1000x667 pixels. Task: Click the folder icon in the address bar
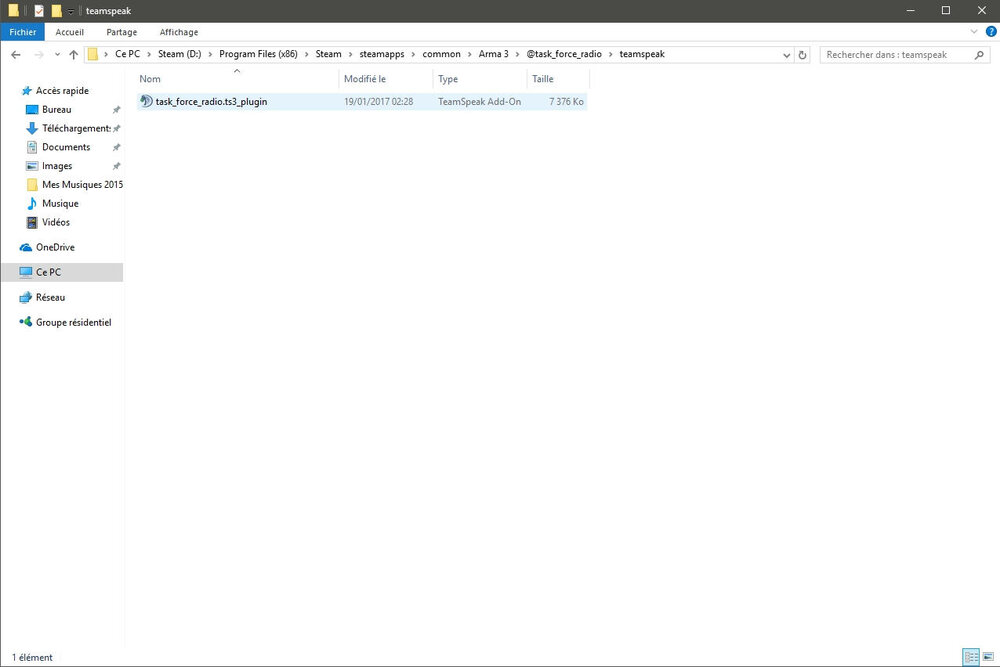(x=93, y=54)
